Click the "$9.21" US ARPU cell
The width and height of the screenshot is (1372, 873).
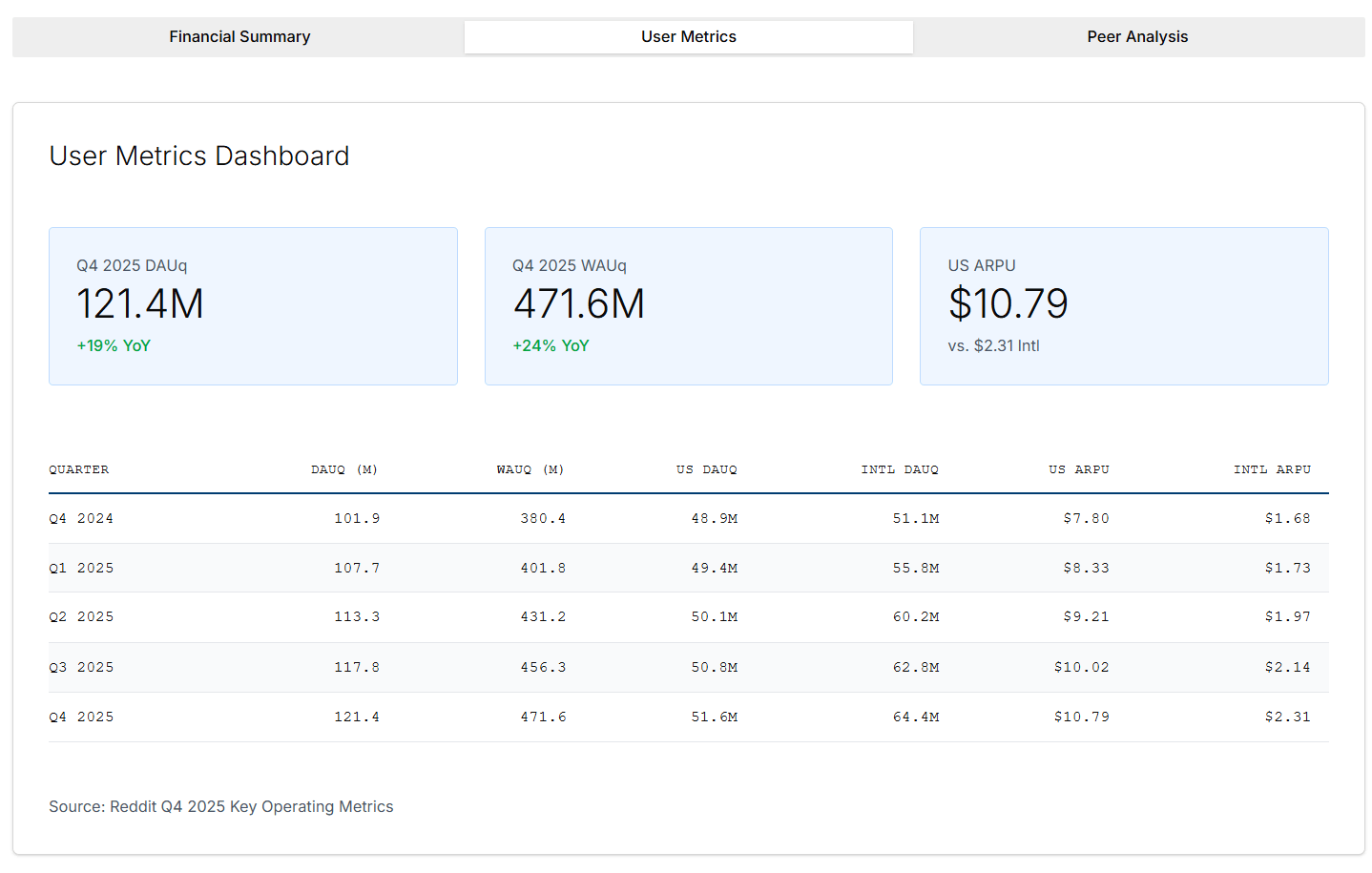(x=1087, y=617)
